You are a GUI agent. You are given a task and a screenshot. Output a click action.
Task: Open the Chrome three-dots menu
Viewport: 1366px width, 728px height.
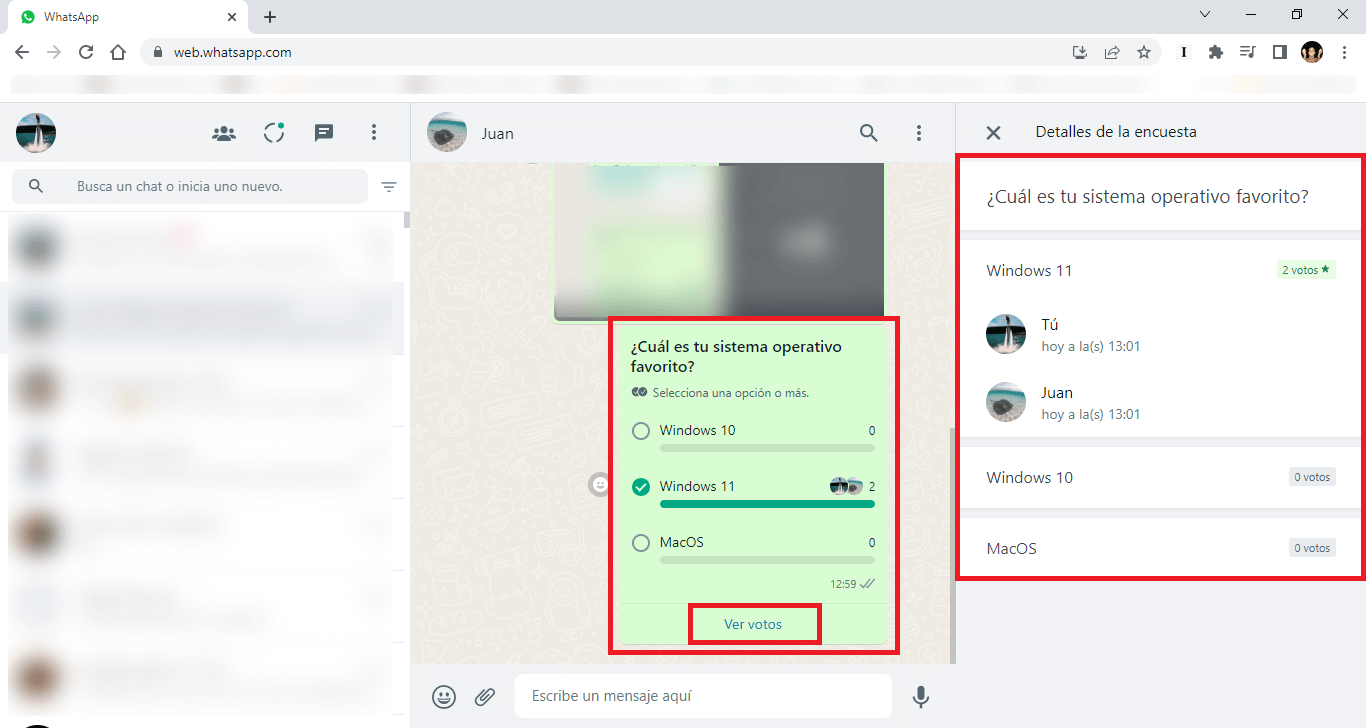click(1344, 53)
